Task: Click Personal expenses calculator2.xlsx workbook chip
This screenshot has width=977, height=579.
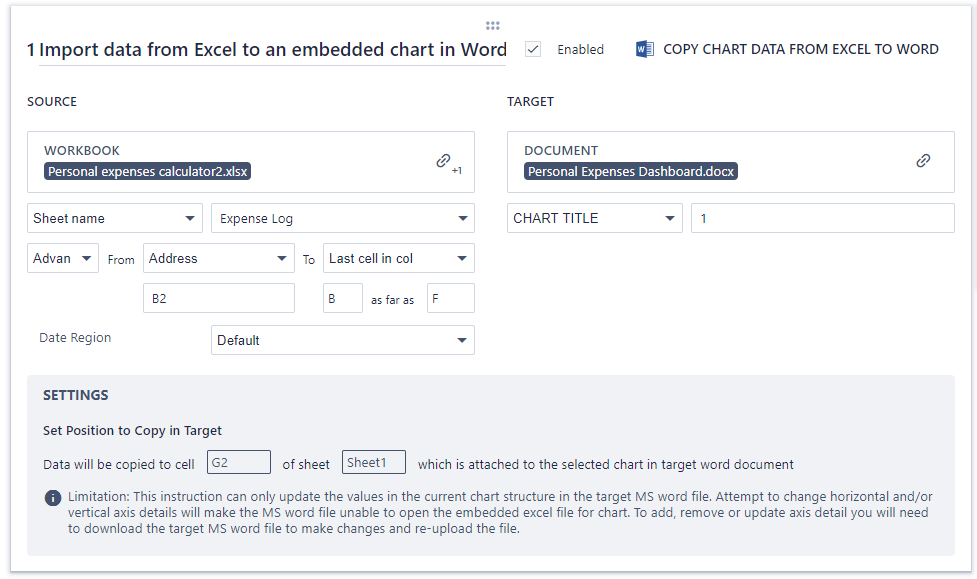Action: tap(148, 171)
